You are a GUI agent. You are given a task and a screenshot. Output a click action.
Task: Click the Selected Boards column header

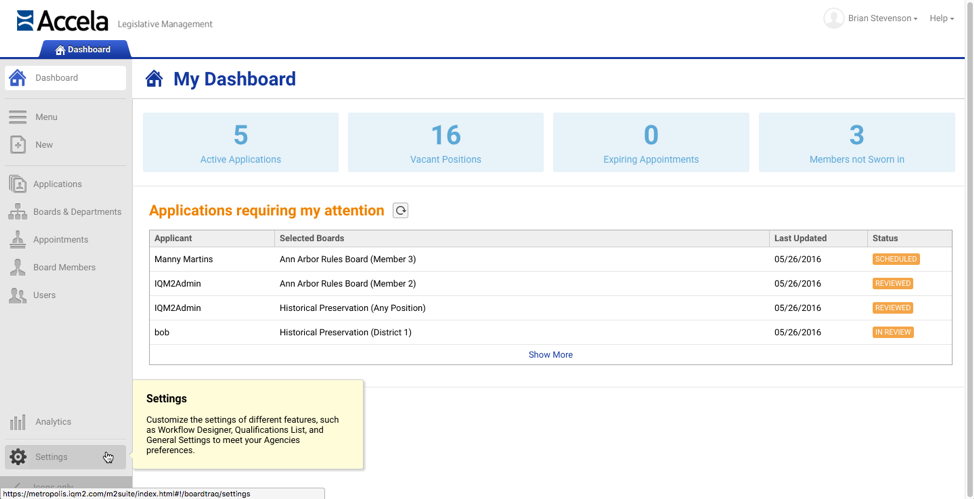pos(522,238)
